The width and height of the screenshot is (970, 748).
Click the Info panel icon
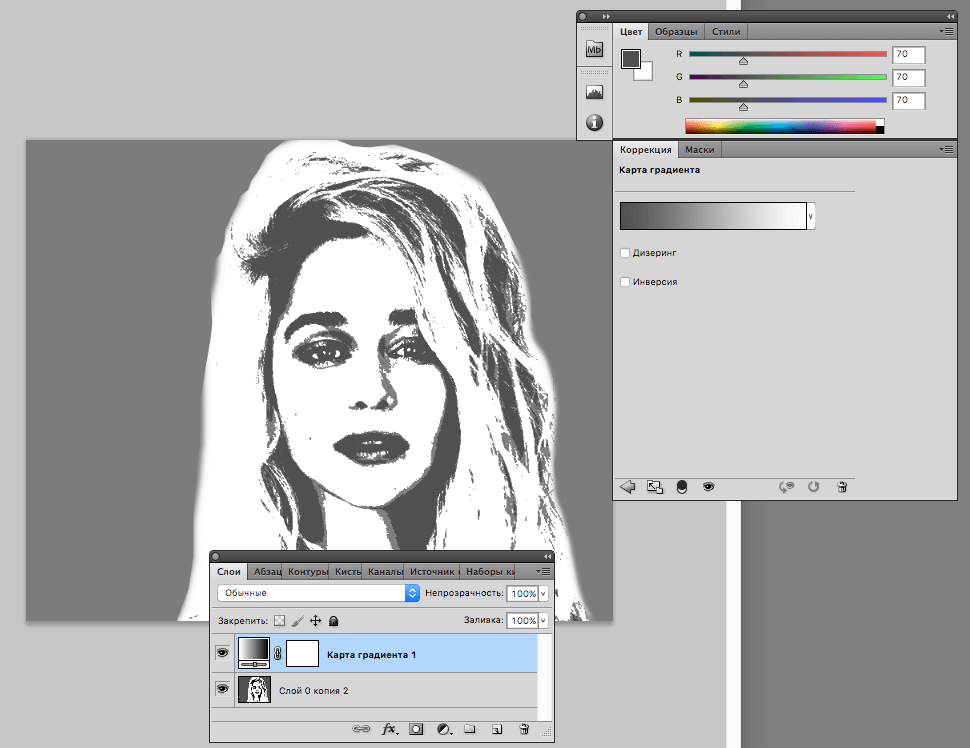(594, 122)
